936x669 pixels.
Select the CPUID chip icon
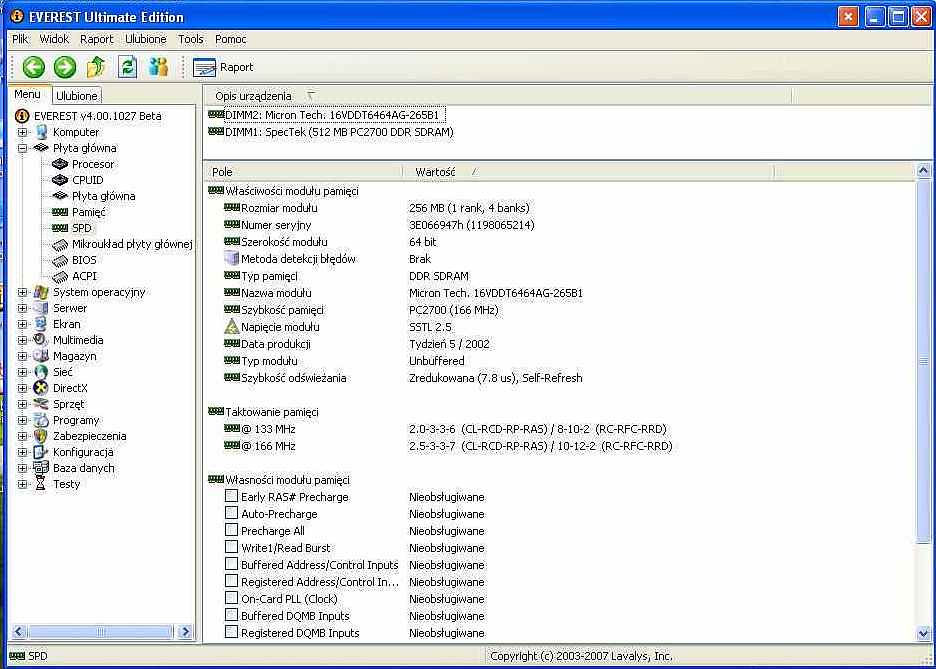click(x=60, y=180)
